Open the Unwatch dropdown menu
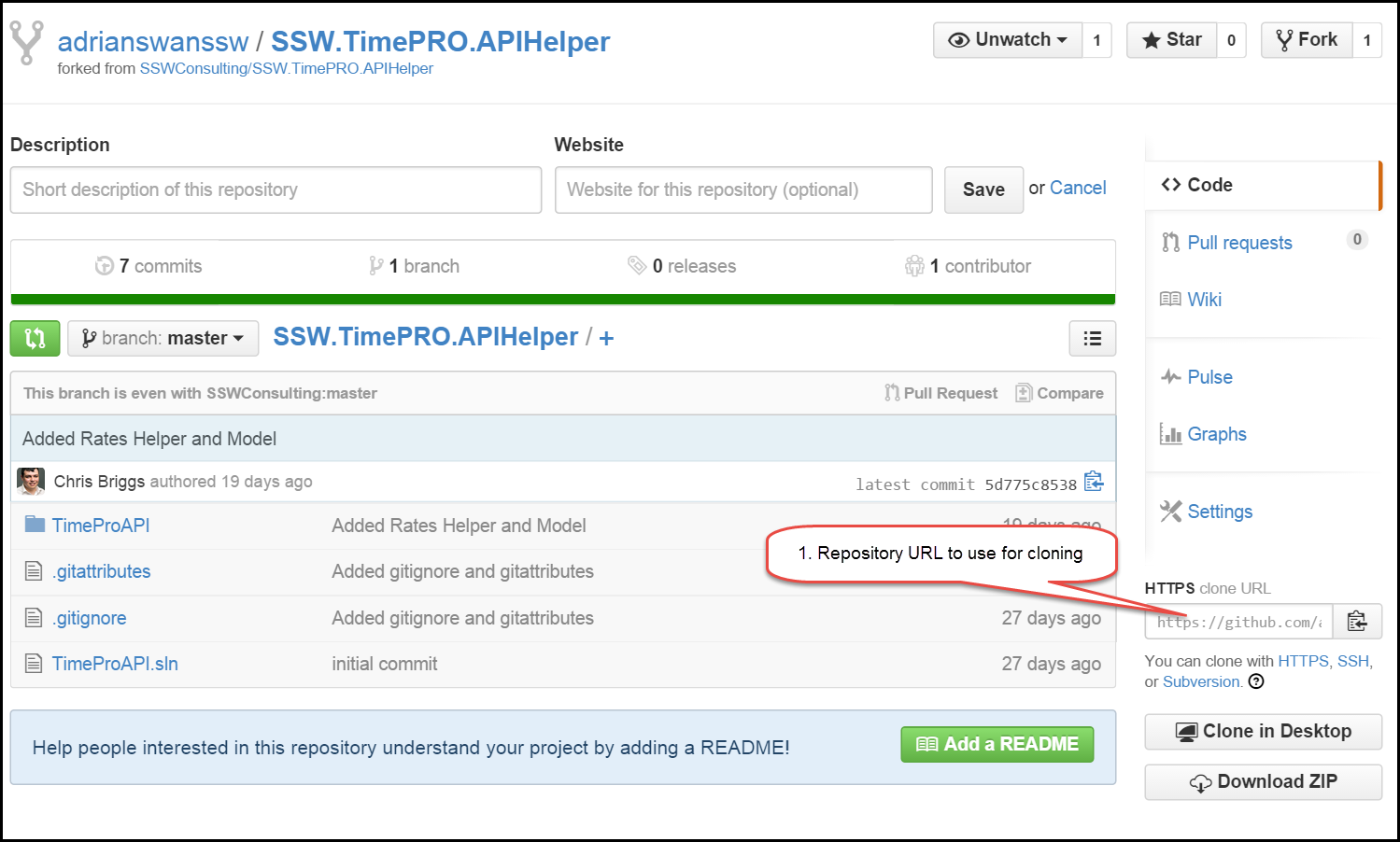 (1008, 40)
